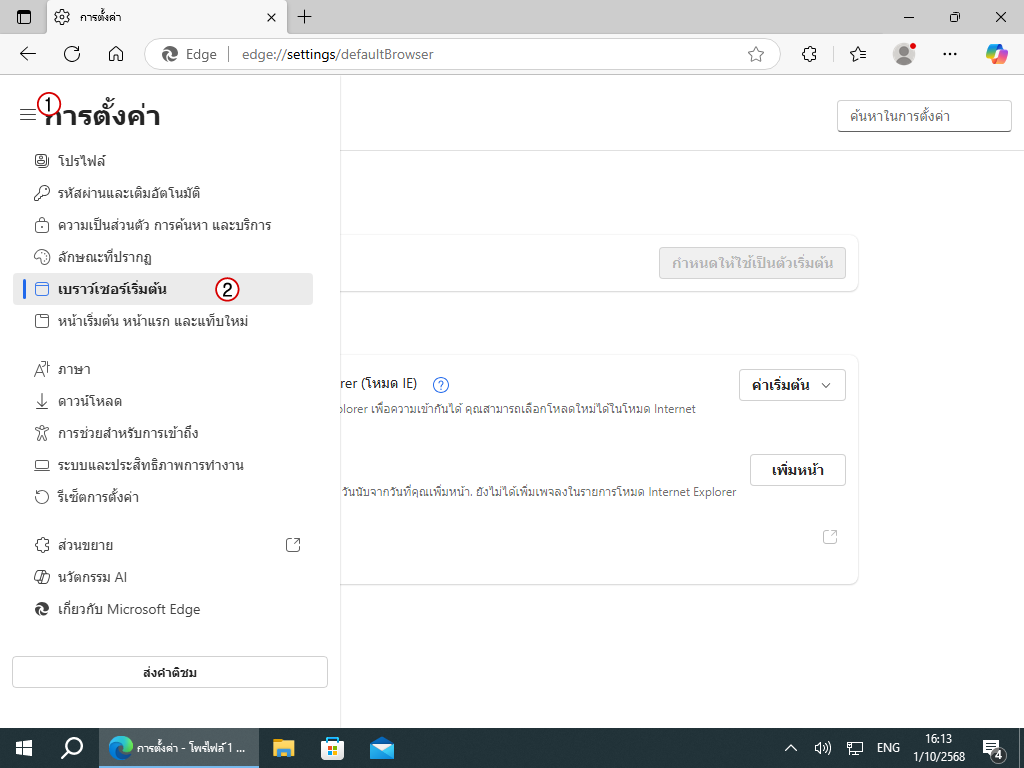Viewport: 1024px width, 768px height.
Task: Click the ส่งคำติชม button
Action: (170, 672)
